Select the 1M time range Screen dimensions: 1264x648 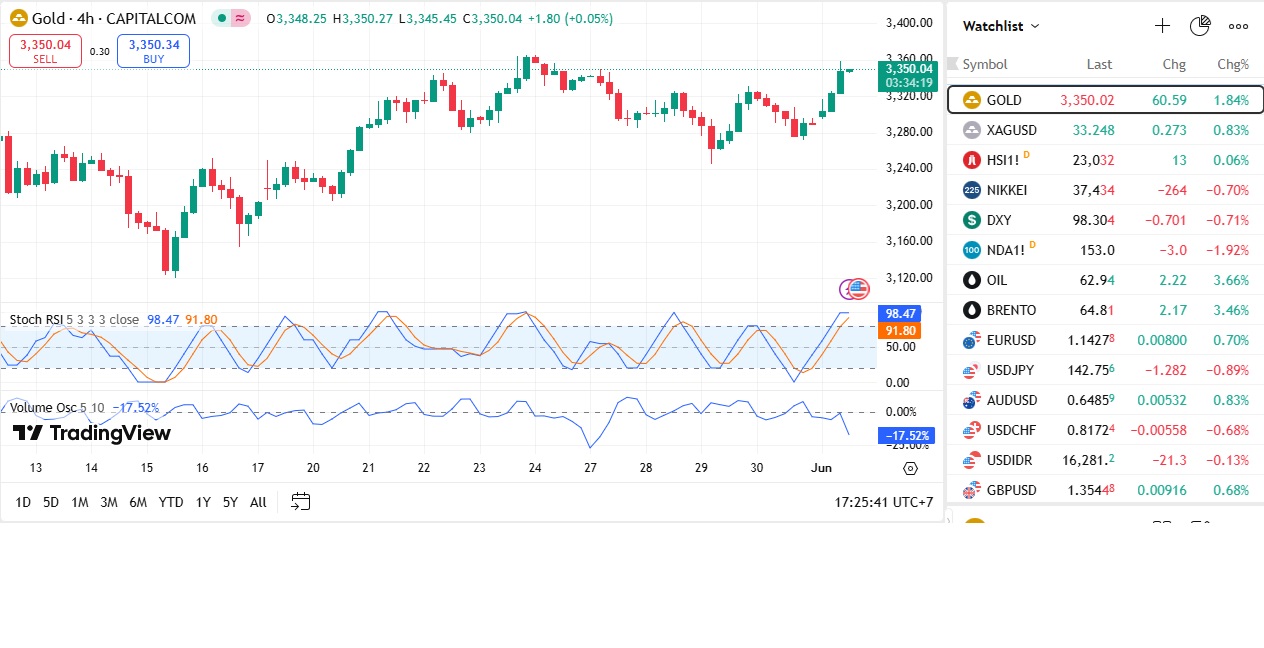pyautogui.click(x=80, y=502)
